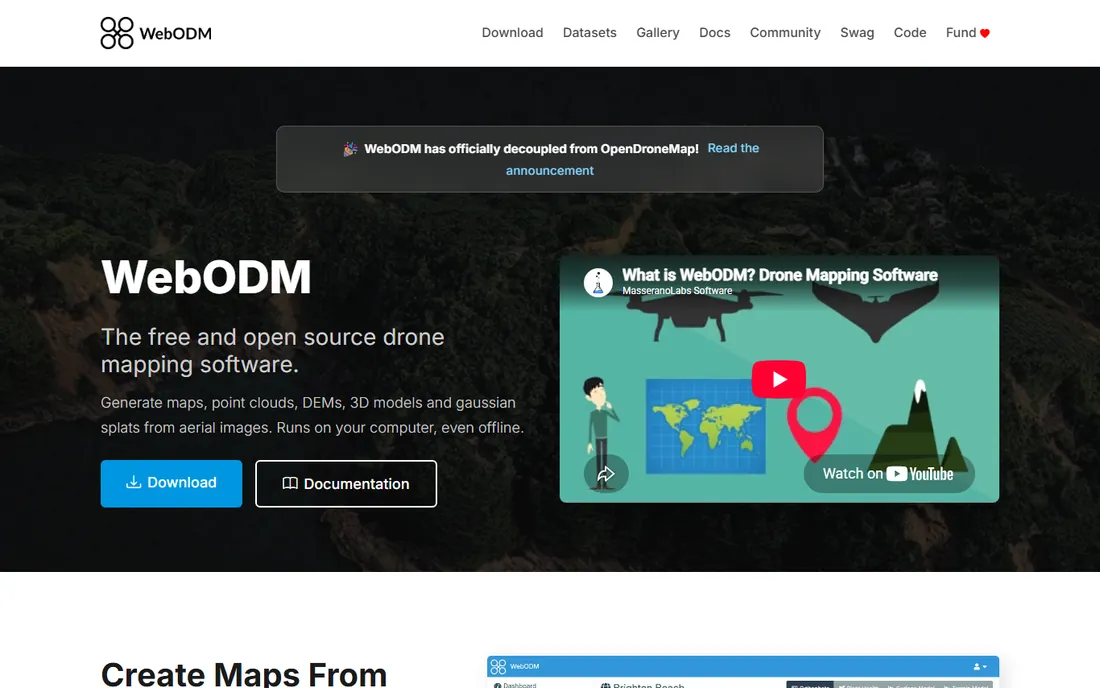Click the 'Create Maps From' heading

244,674
